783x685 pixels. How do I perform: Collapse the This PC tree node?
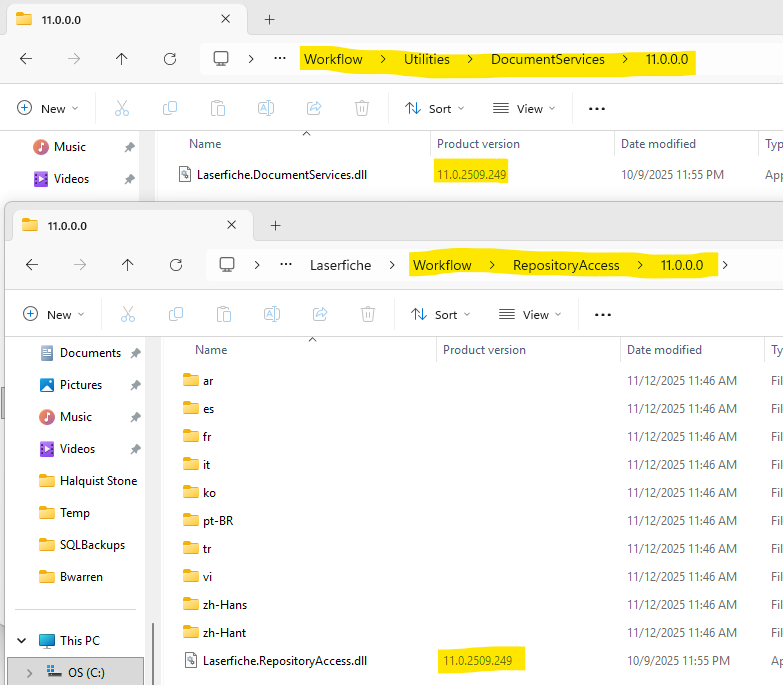[x=22, y=641]
